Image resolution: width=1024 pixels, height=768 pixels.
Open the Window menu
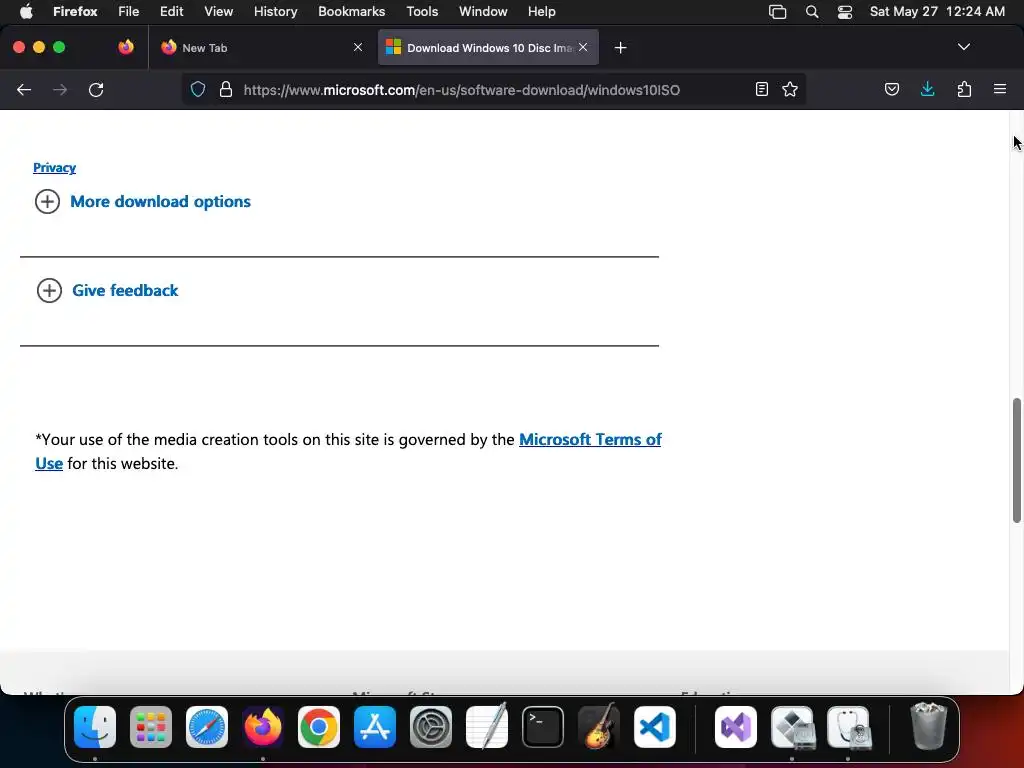483,12
